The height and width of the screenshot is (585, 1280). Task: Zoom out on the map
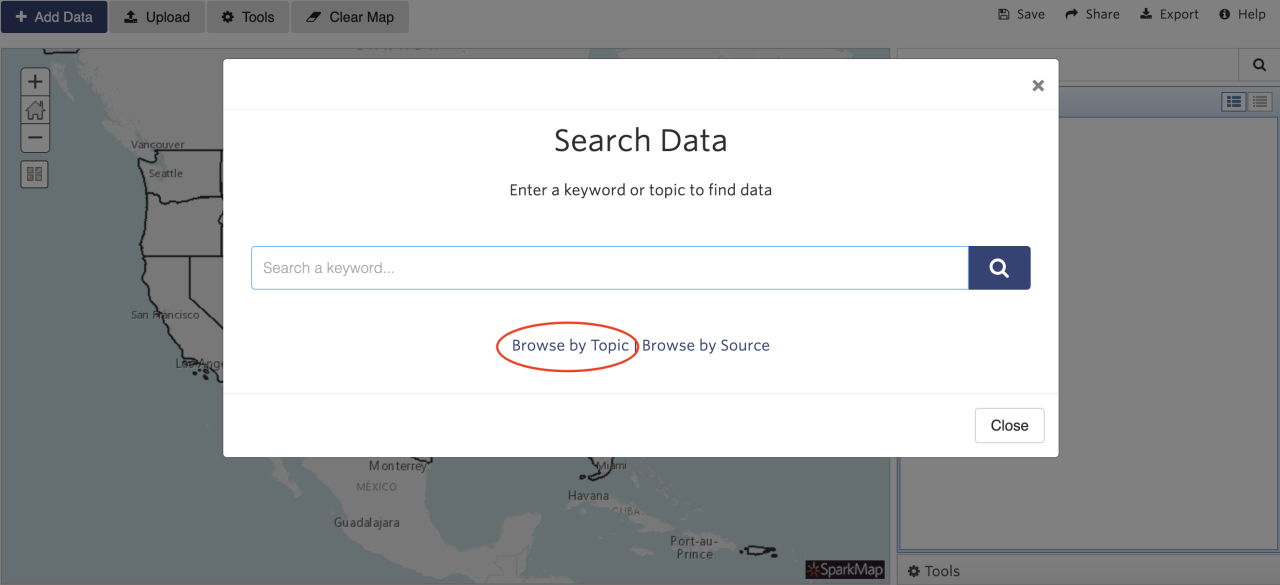35,138
